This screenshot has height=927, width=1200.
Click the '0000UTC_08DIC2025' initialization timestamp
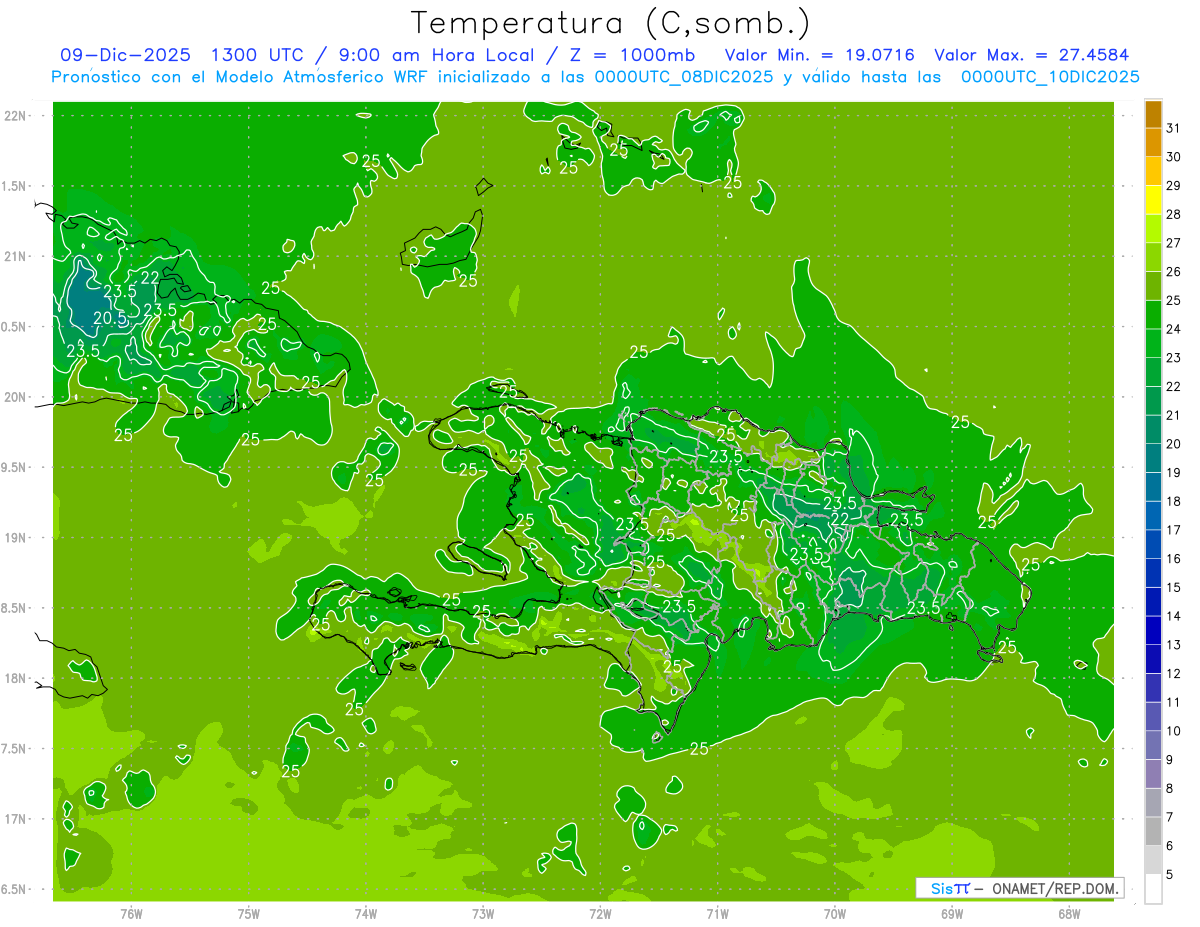coord(684,77)
